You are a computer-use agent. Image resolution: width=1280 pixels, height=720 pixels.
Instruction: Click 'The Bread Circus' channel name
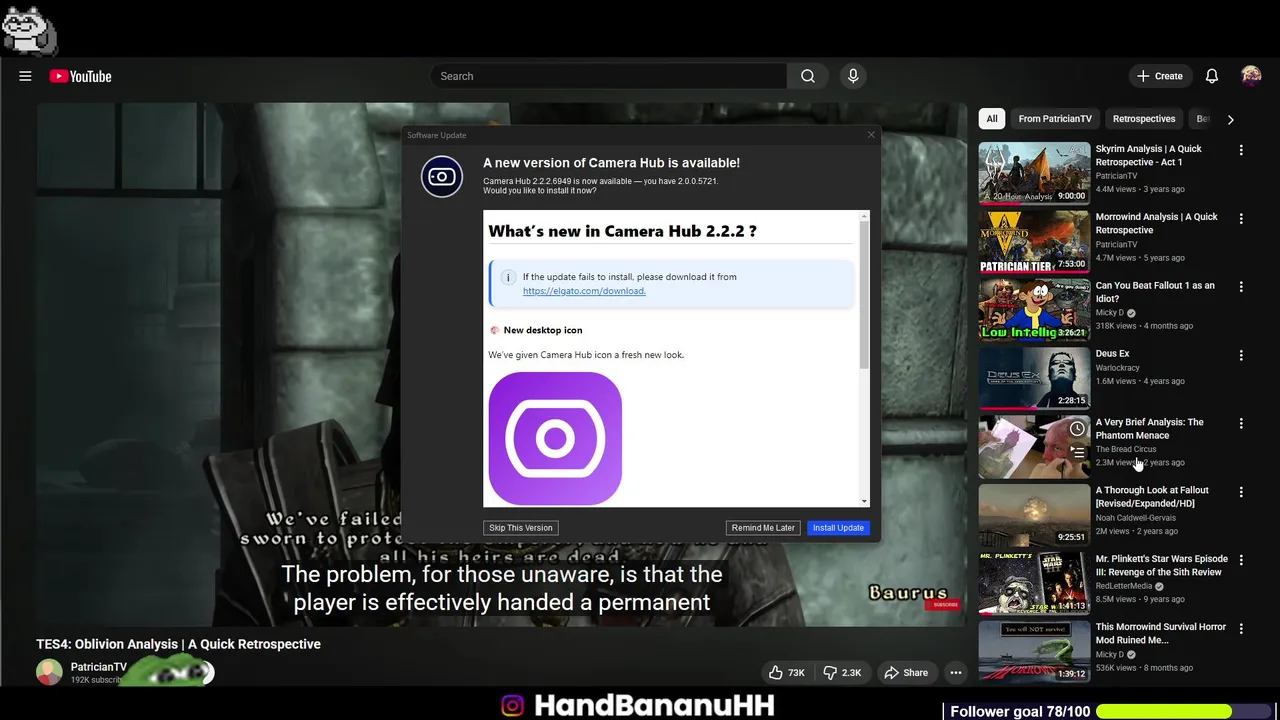point(1126,449)
